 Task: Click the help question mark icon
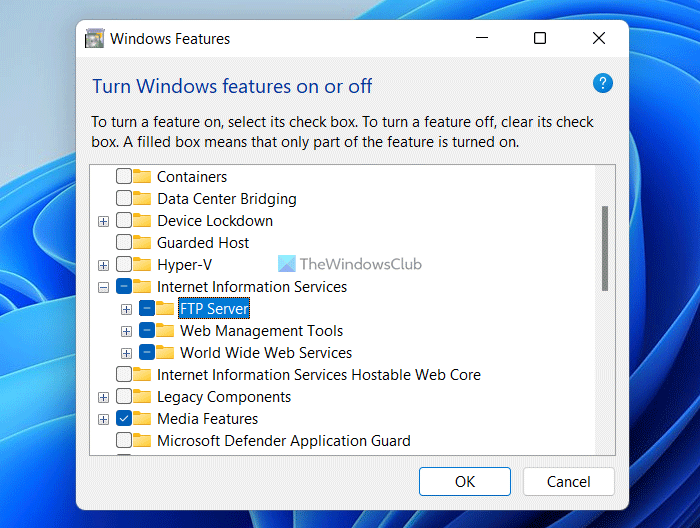[602, 83]
